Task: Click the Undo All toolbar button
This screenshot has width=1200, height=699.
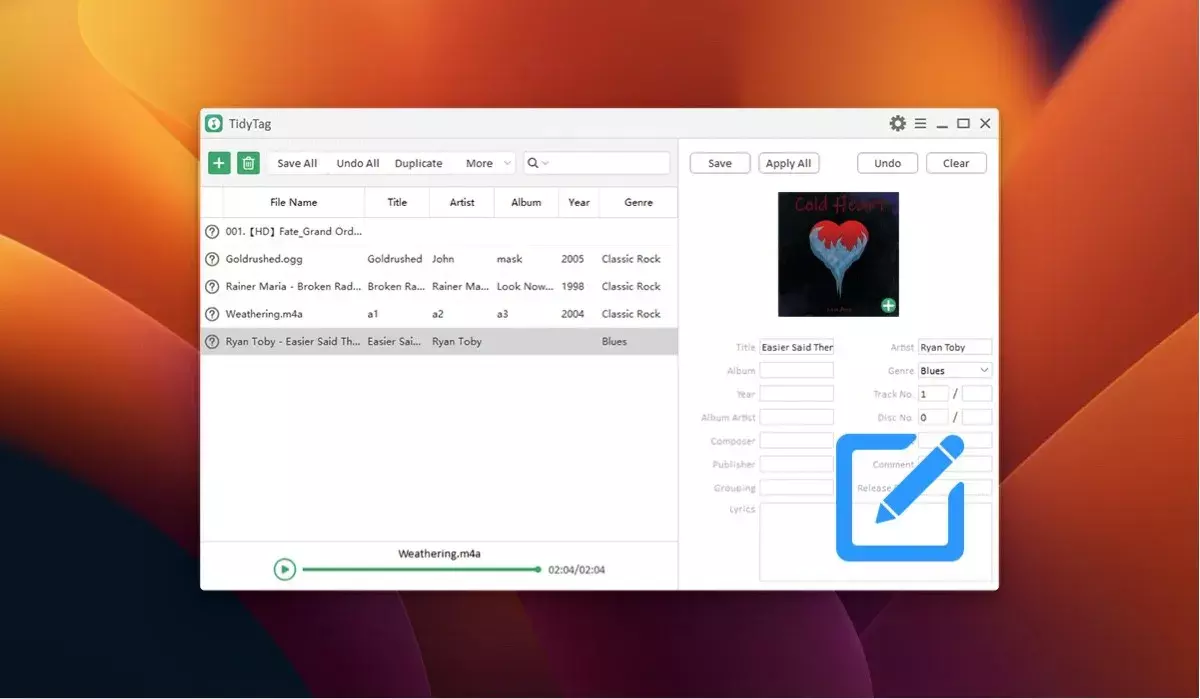Action: tap(358, 163)
